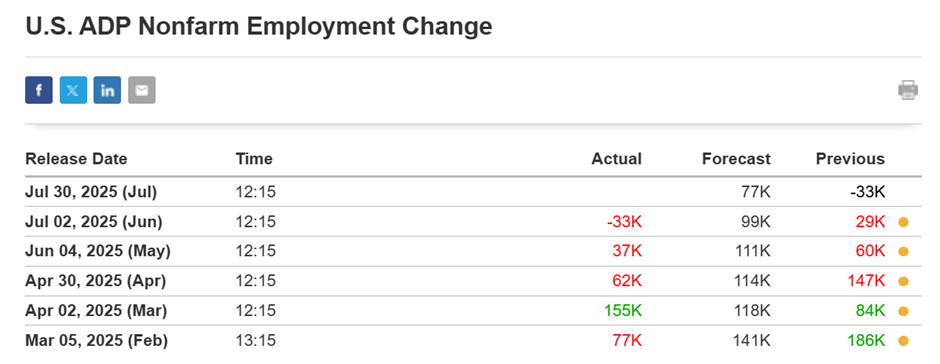Send the page via email icon
The width and height of the screenshot is (940, 364).
[141, 90]
